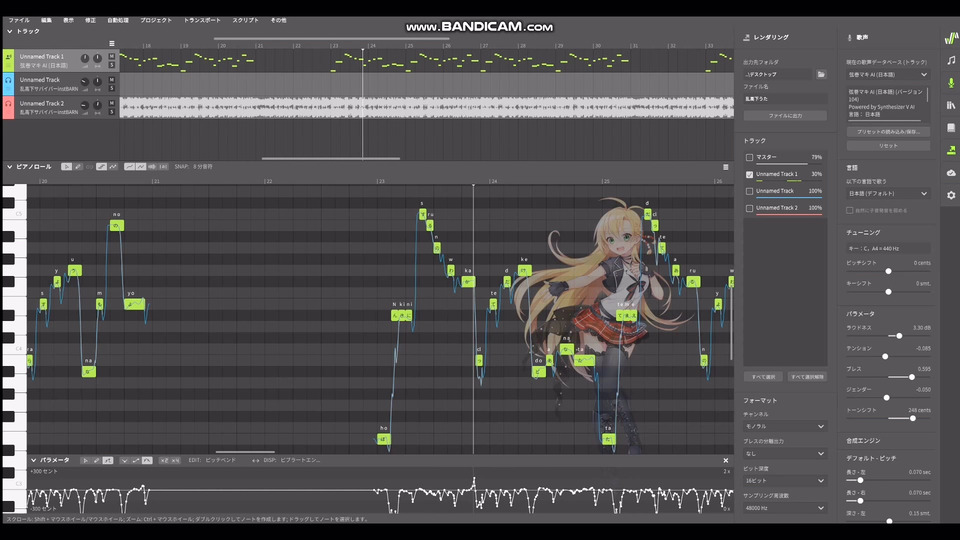Open the 自動処理 menu

coord(118,20)
